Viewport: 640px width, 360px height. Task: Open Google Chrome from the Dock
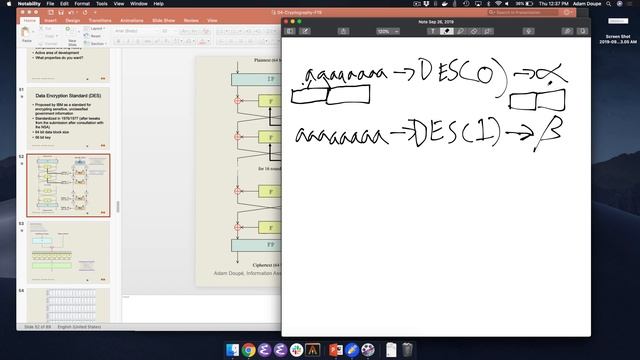249,350
